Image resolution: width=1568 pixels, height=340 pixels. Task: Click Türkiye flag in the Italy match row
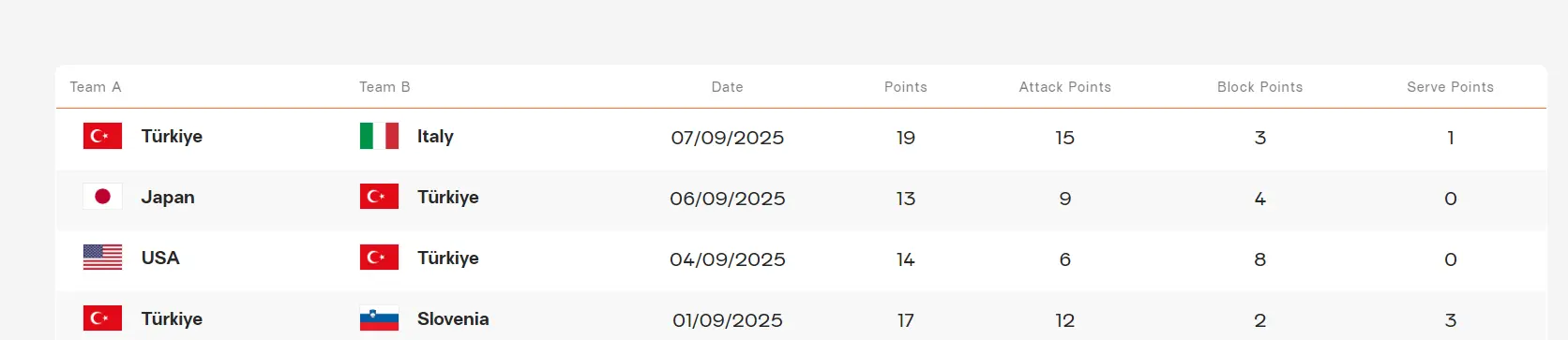coord(102,136)
